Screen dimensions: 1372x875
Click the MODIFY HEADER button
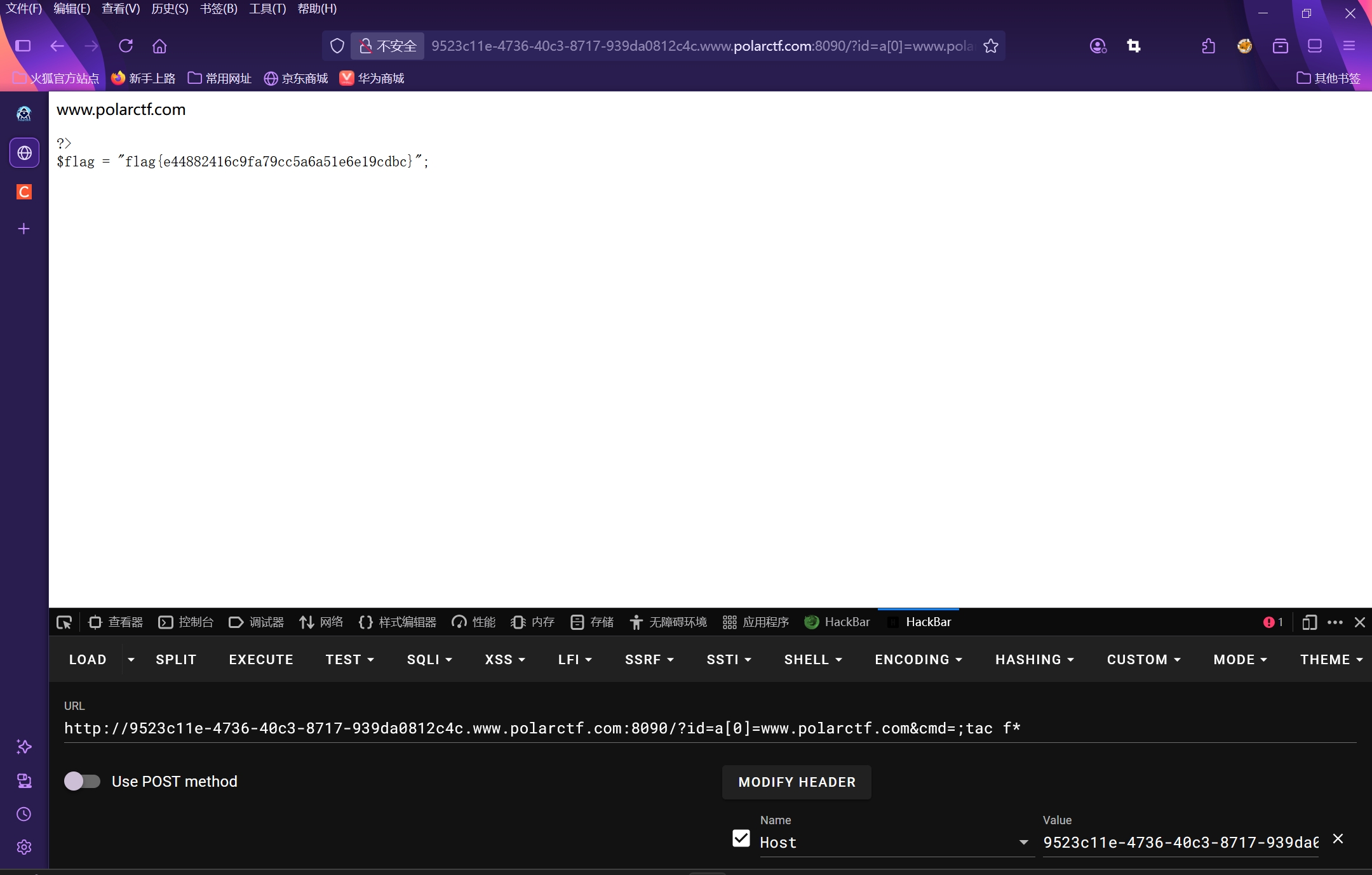[x=797, y=782]
